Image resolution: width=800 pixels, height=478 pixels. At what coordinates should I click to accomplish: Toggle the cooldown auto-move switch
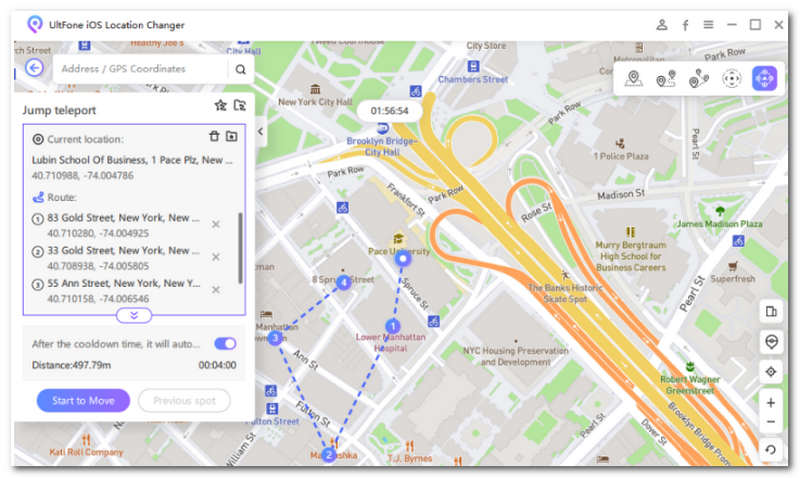click(225, 344)
